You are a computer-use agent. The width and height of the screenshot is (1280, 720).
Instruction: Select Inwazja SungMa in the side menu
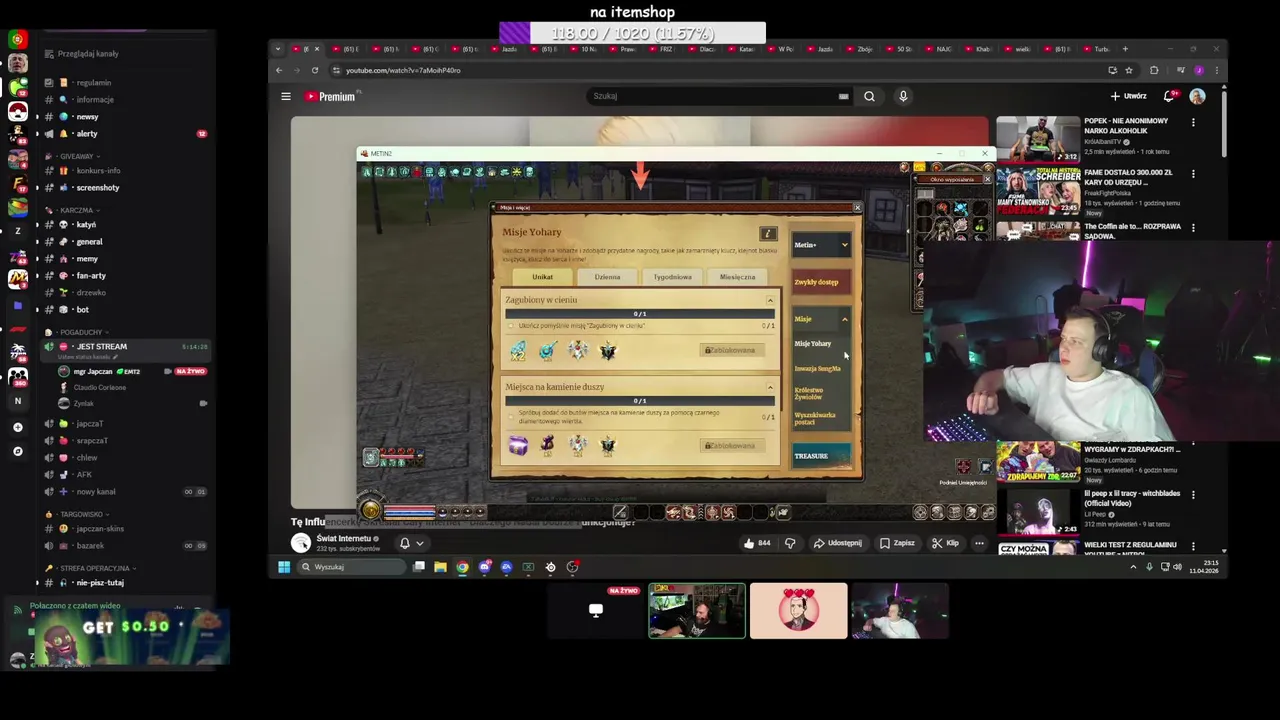pyautogui.click(x=817, y=369)
